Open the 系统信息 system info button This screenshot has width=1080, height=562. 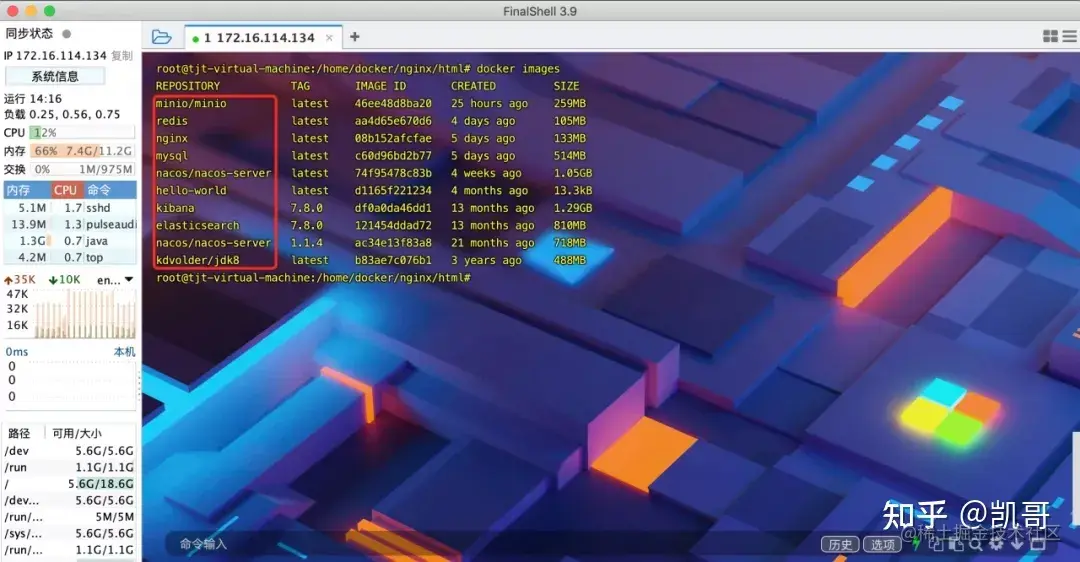(x=55, y=76)
